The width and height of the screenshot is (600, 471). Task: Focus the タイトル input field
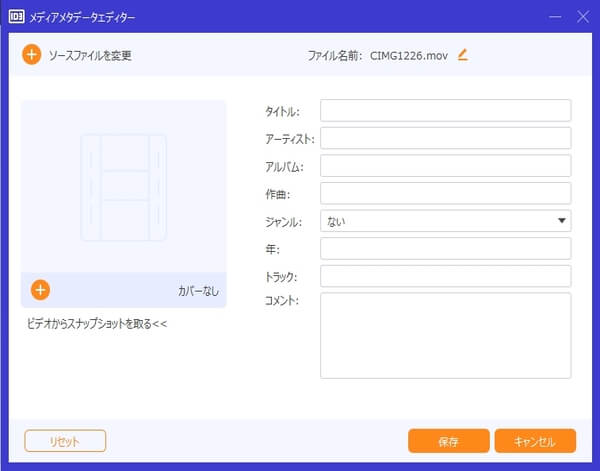445,110
